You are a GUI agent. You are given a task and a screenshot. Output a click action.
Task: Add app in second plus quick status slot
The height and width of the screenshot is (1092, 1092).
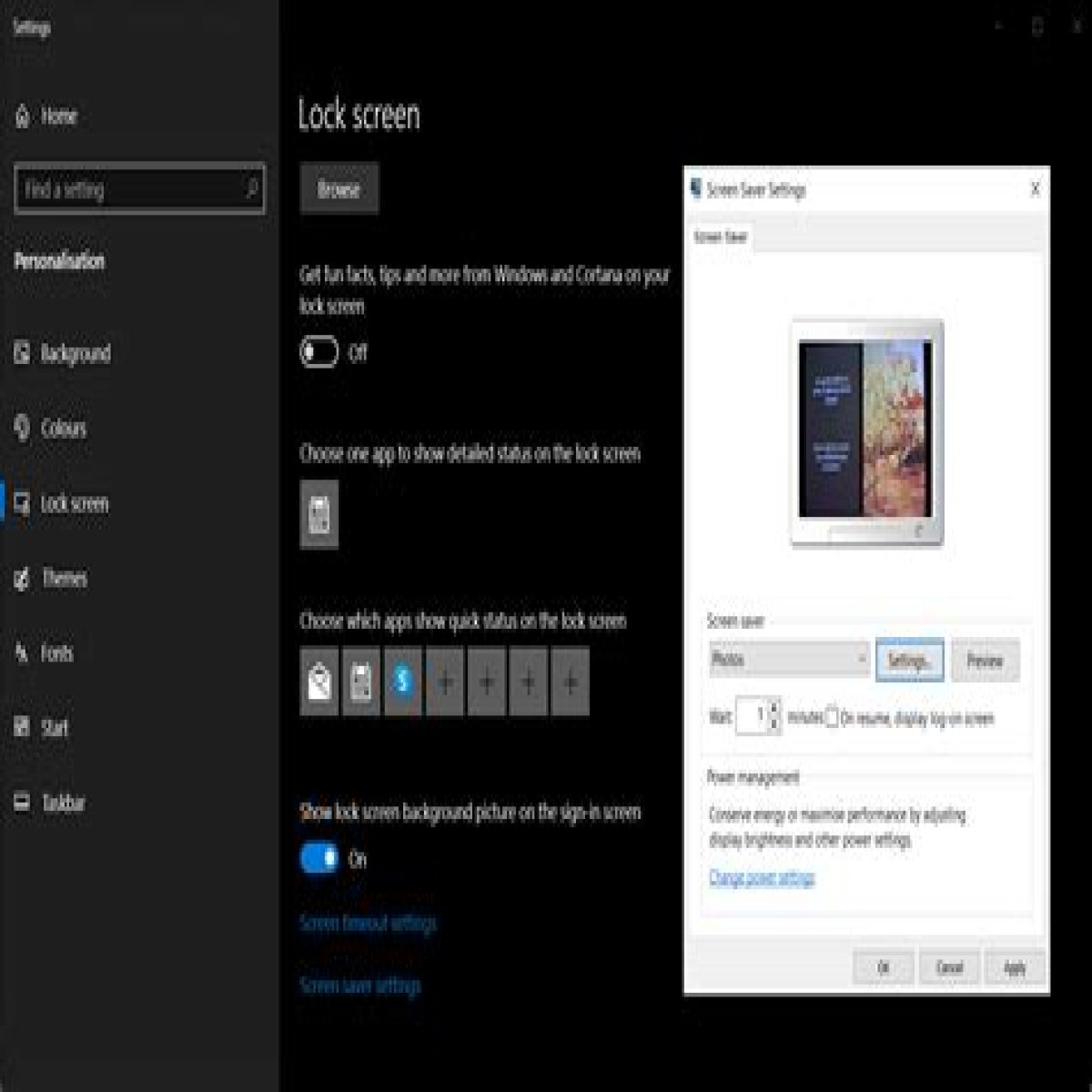click(487, 682)
